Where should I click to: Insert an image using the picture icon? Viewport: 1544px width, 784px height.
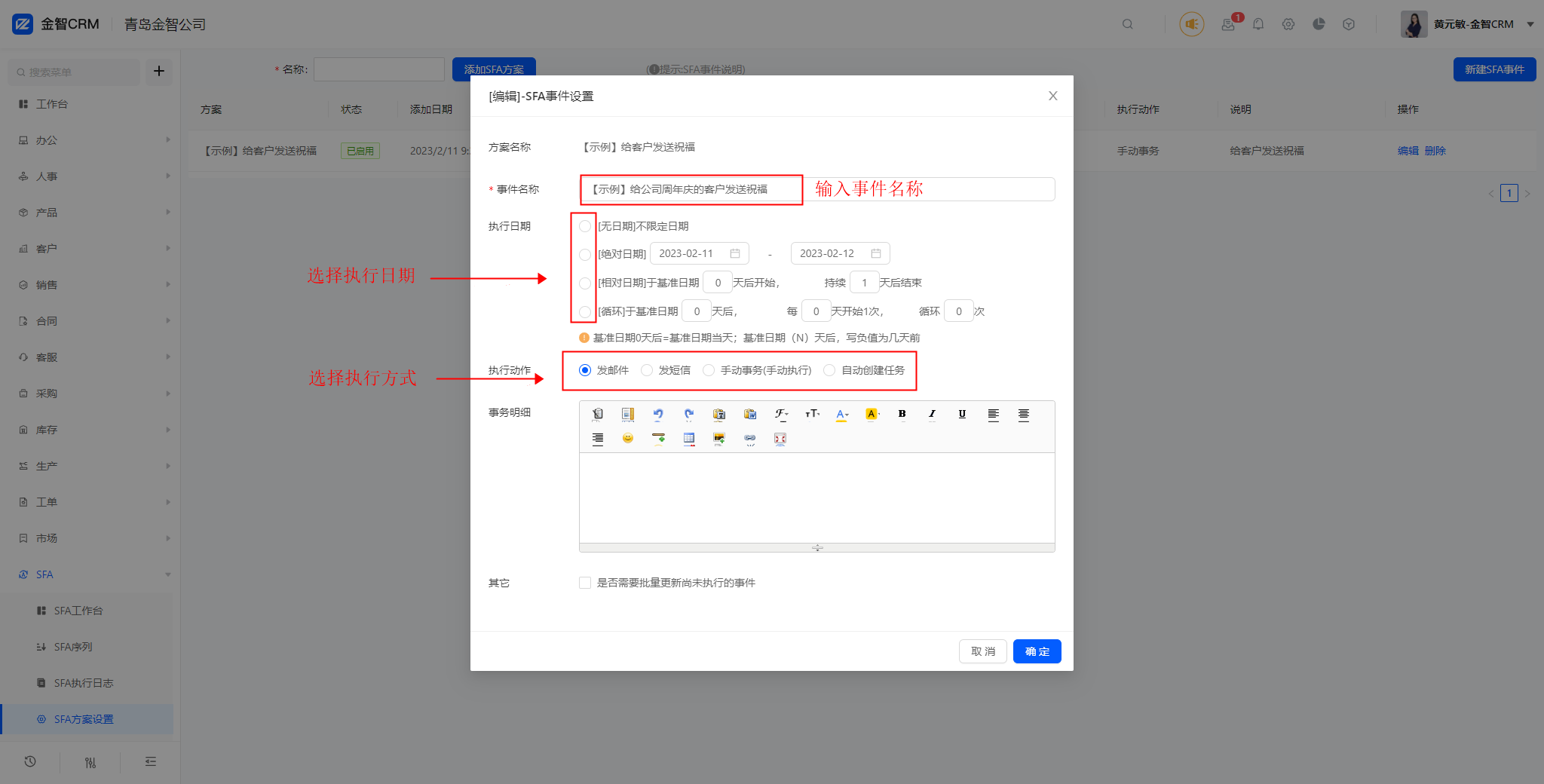pos(719,438)
